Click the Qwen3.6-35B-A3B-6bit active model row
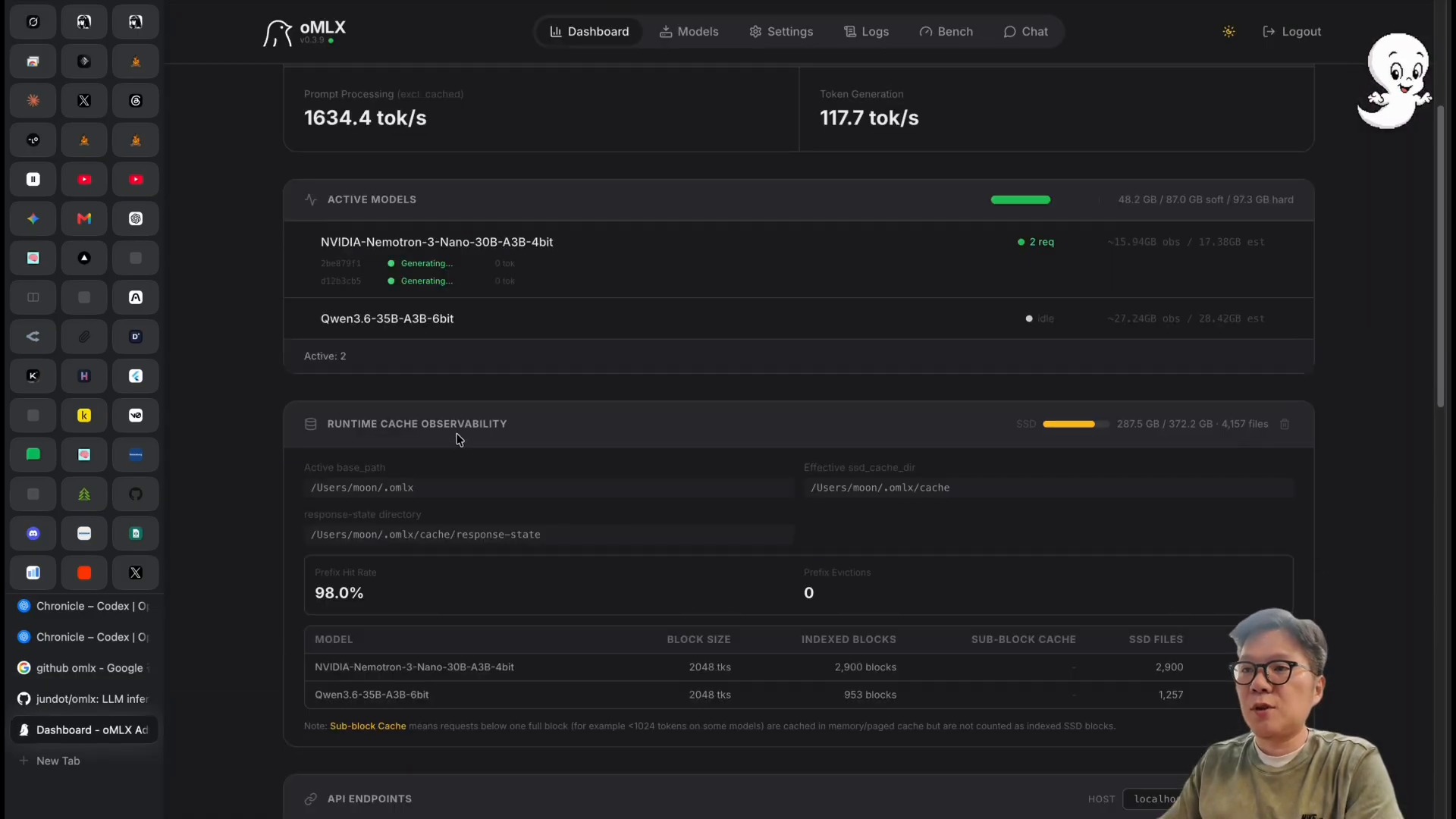1456x819 pixels. 799,318
